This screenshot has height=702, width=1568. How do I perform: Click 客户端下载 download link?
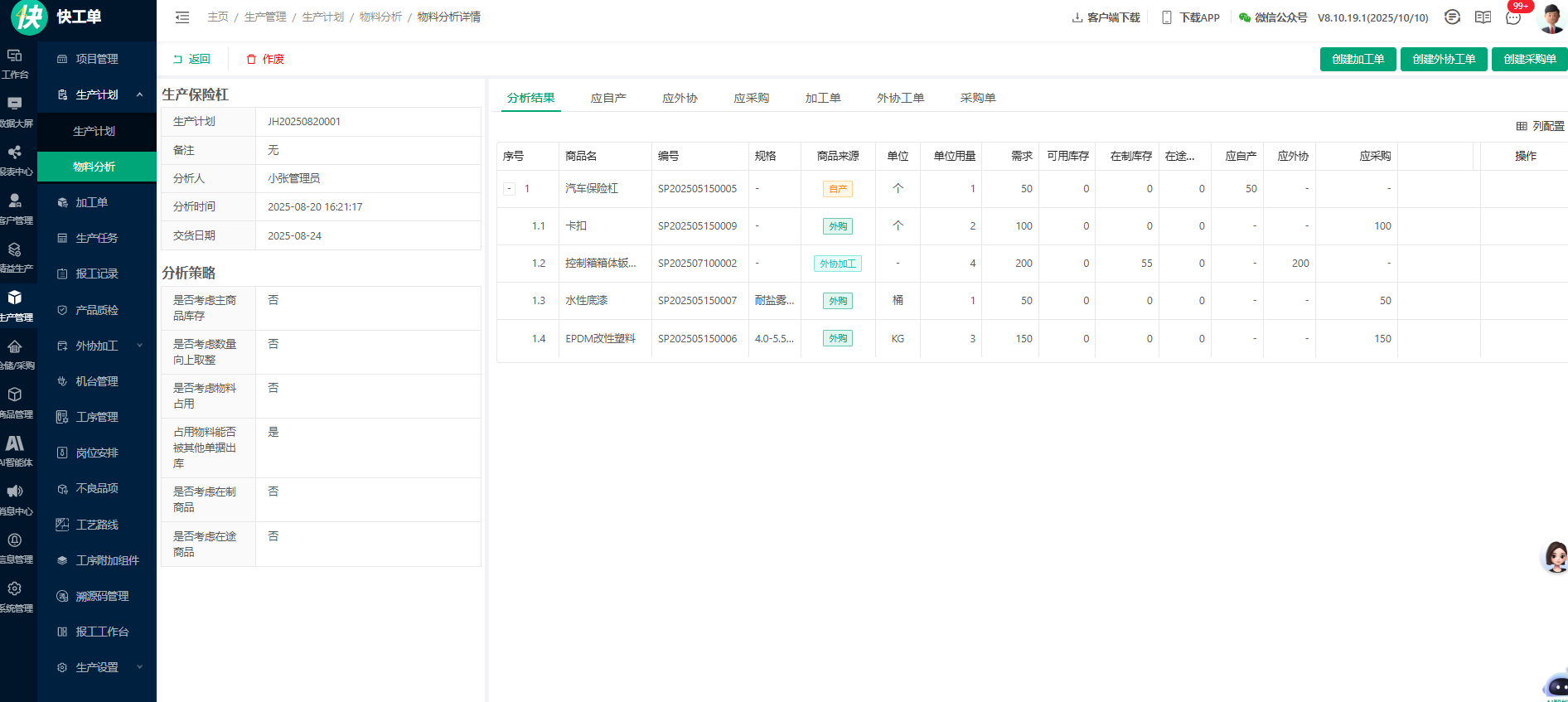tap(1106, 17)
